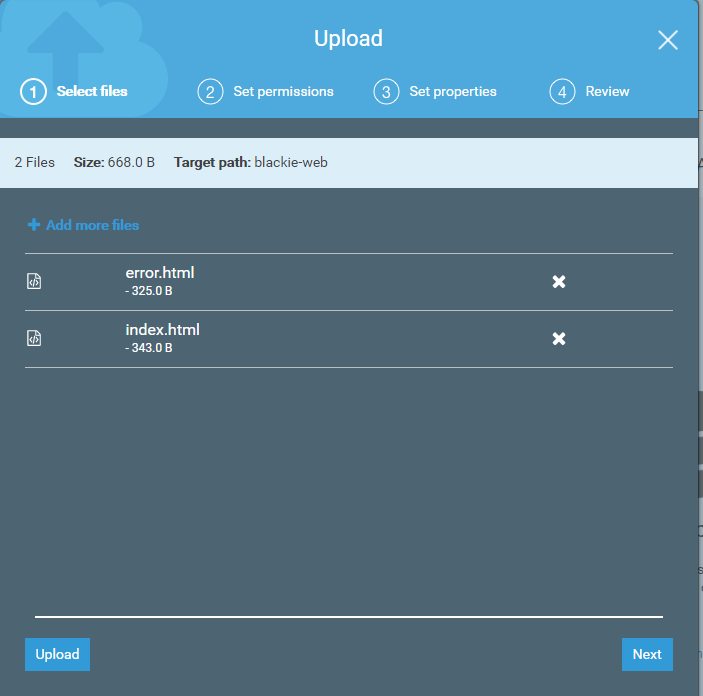Close the Upload dialog with the X
Viewport: 703px width, 696px height.
pos(668,40)
